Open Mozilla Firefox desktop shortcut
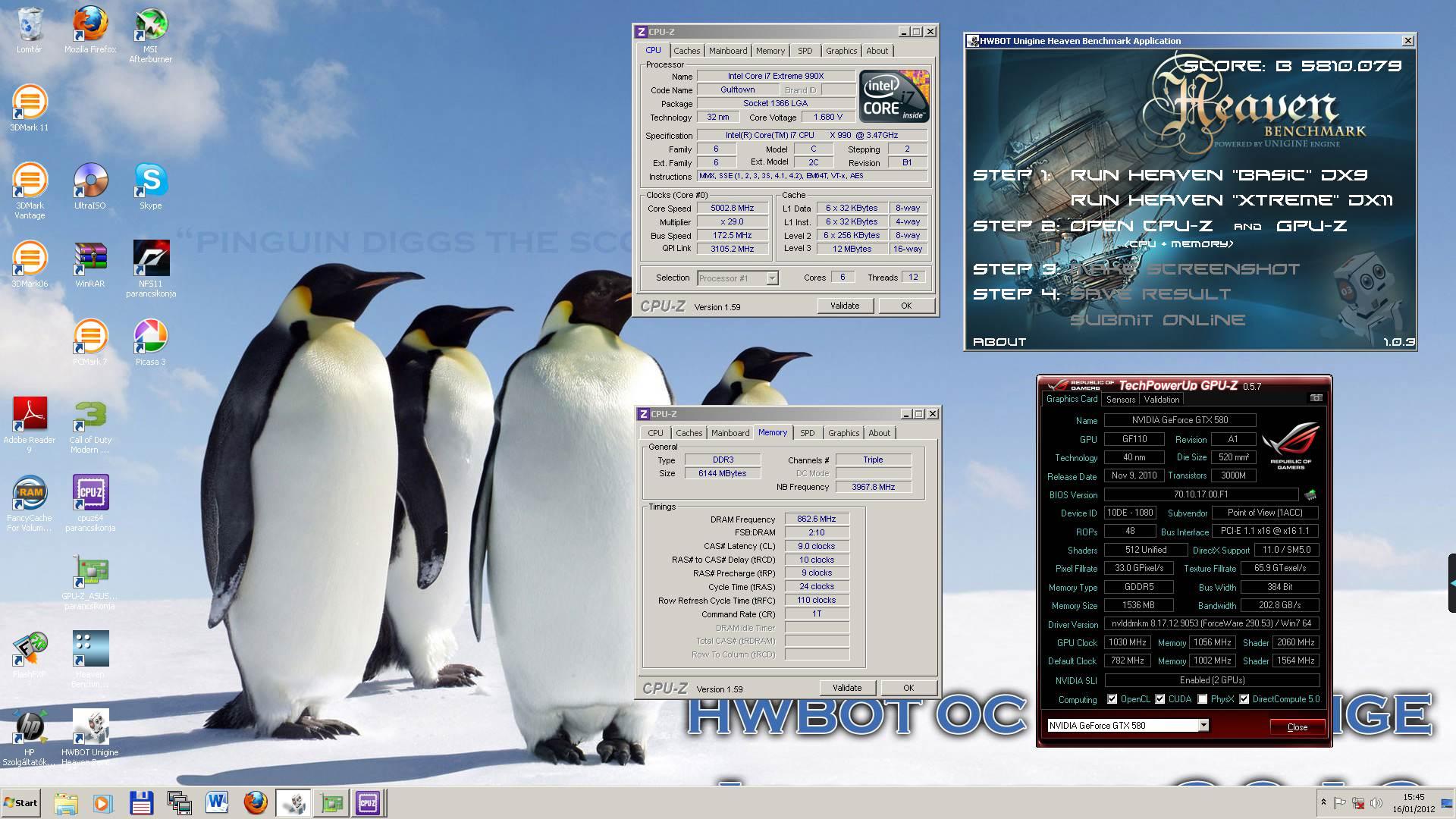This screenshot has height=819, width=1456. (x=90, y=30)
